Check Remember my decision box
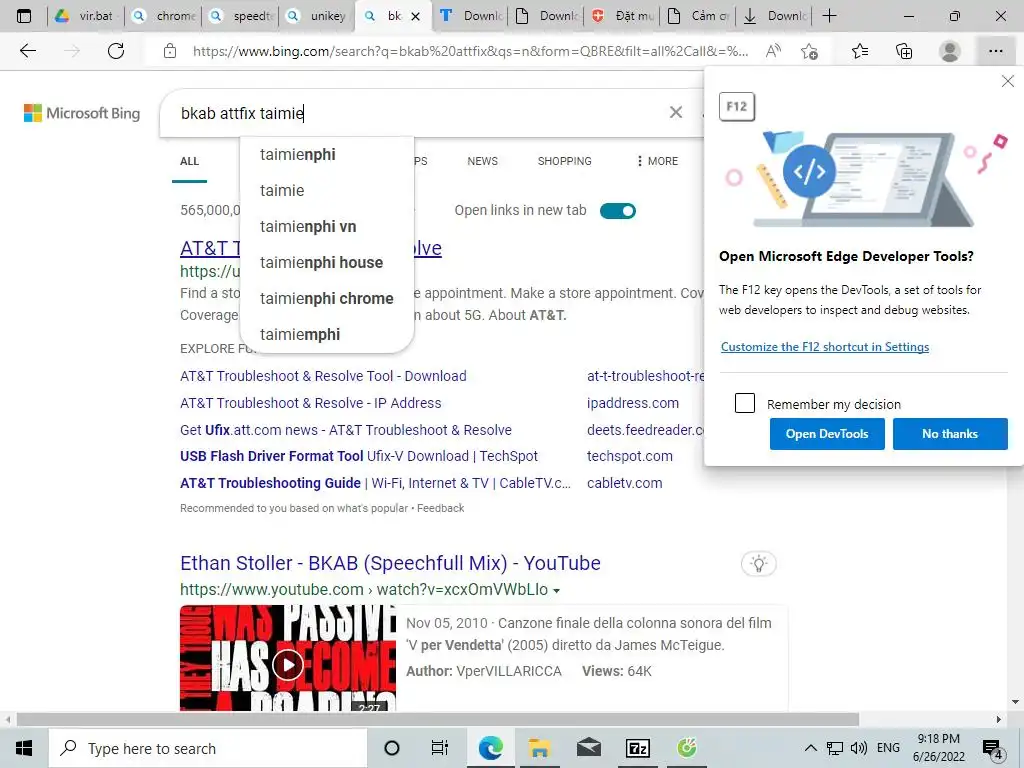This screenshot has width=1024, height=768. tap(744, 403)
